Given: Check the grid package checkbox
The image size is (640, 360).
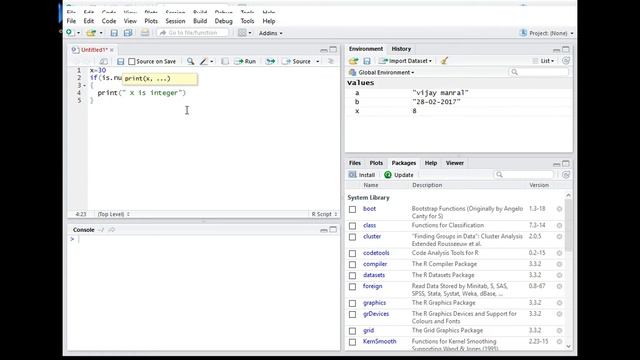Looking at the screenshot, I should pos(352,331).
